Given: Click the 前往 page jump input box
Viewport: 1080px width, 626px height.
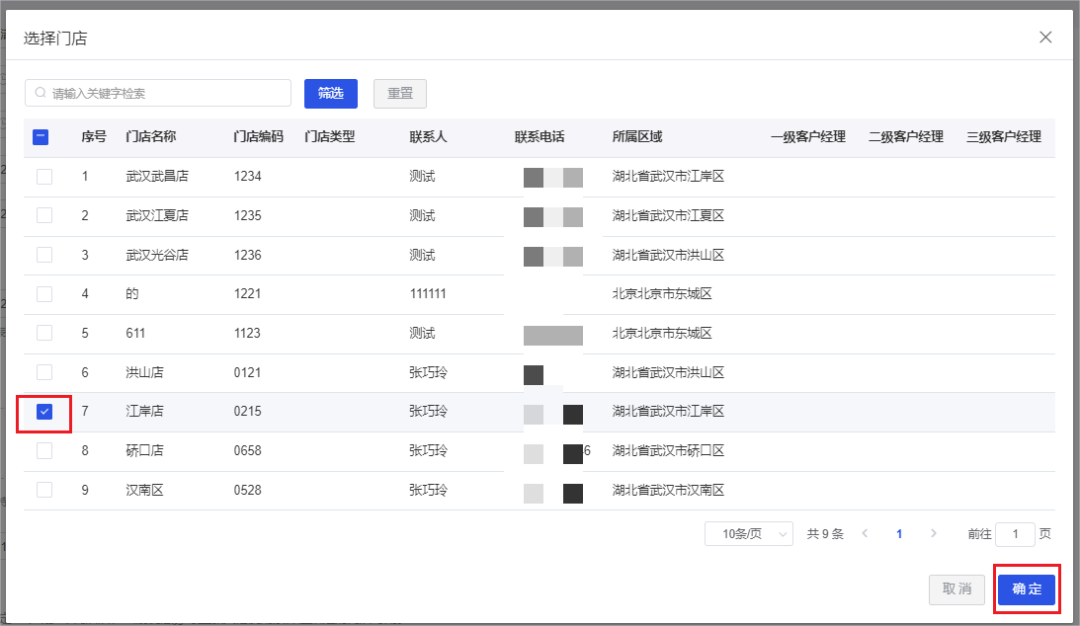Looking at the screenshot, I should coord(1015,534).
